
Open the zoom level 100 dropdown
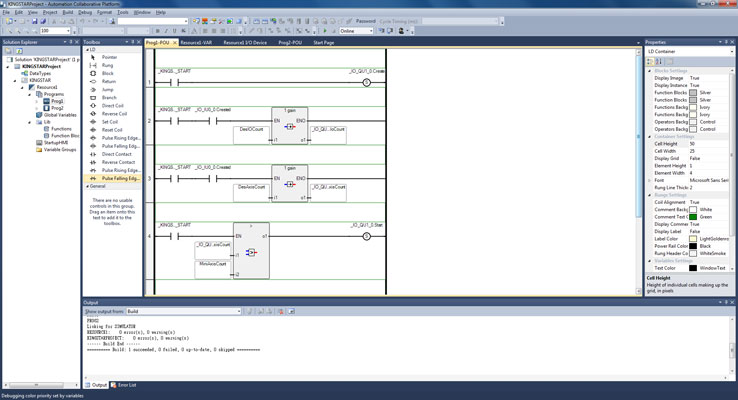click(x=69, y=31)
